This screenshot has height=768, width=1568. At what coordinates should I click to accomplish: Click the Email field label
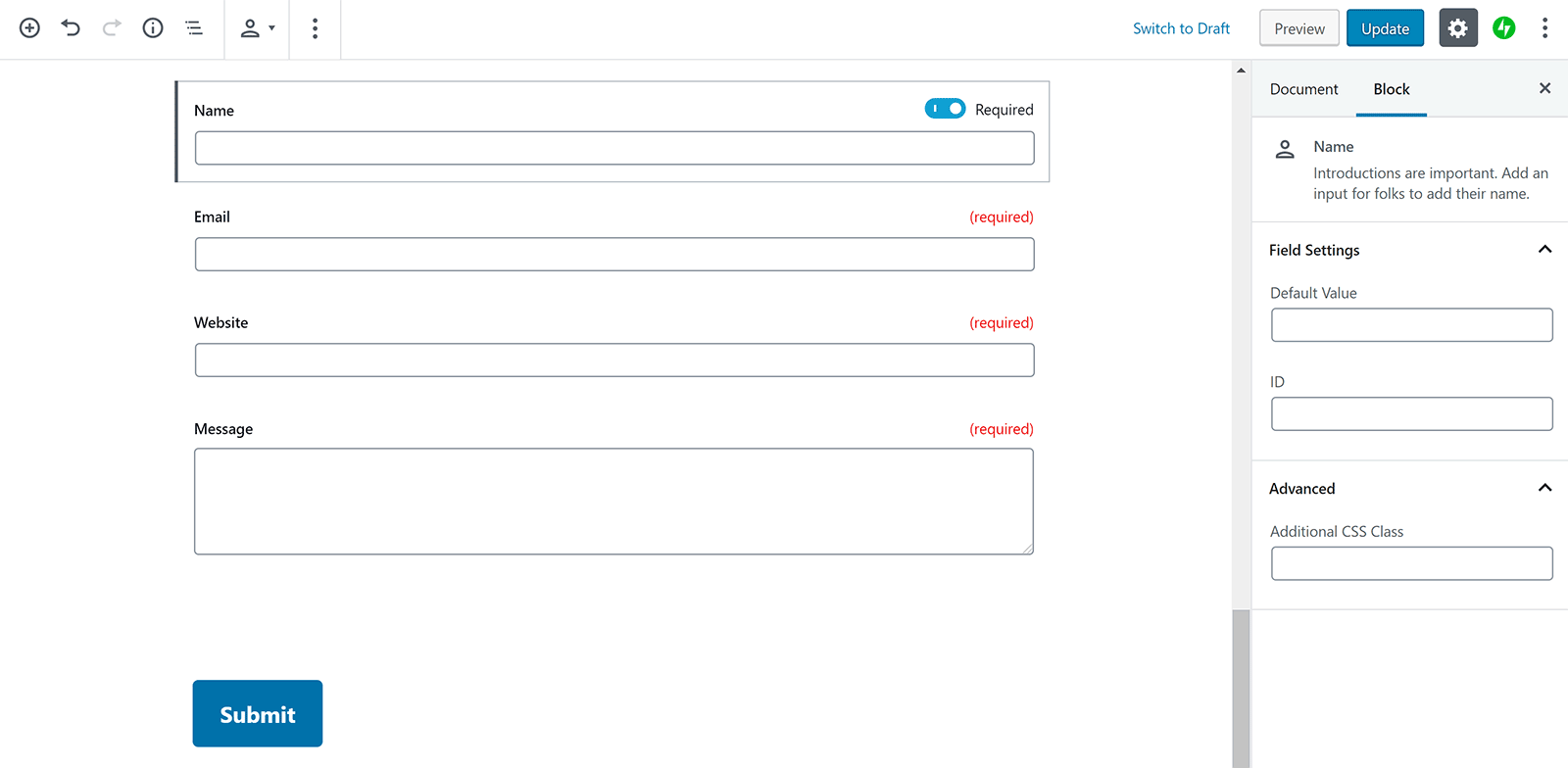click(212, 216)
